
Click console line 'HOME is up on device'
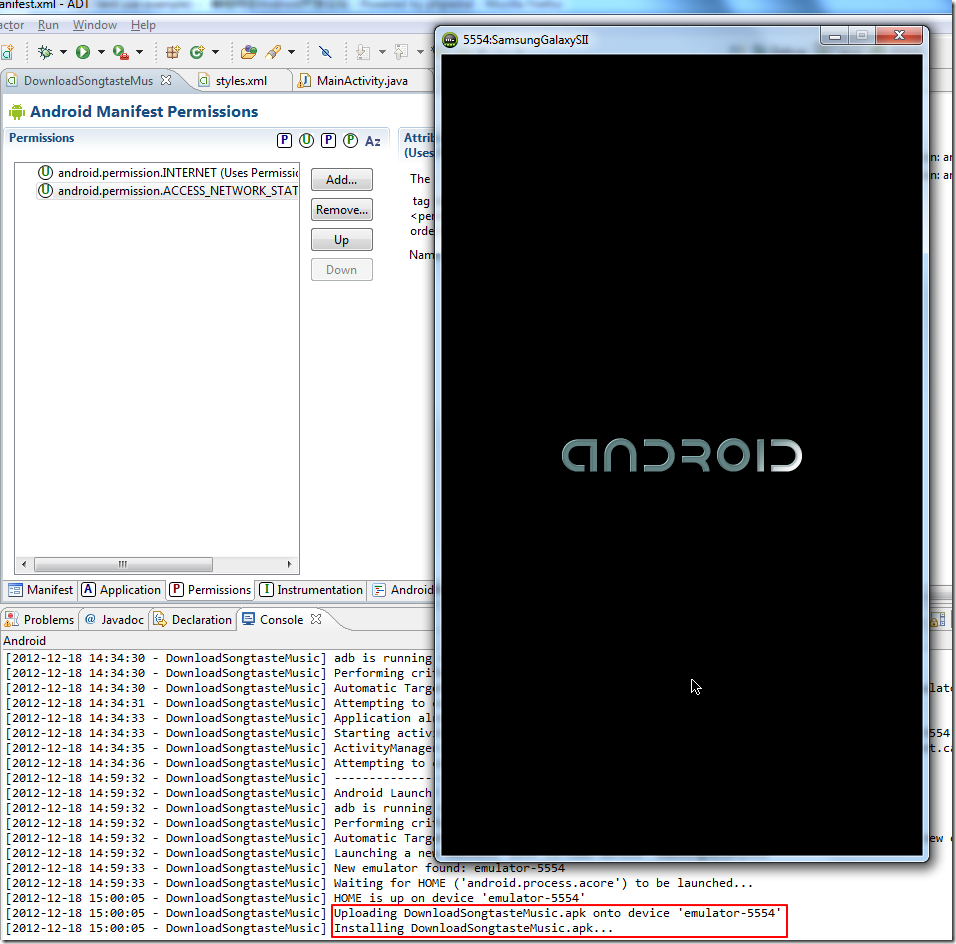pos(459,898)
